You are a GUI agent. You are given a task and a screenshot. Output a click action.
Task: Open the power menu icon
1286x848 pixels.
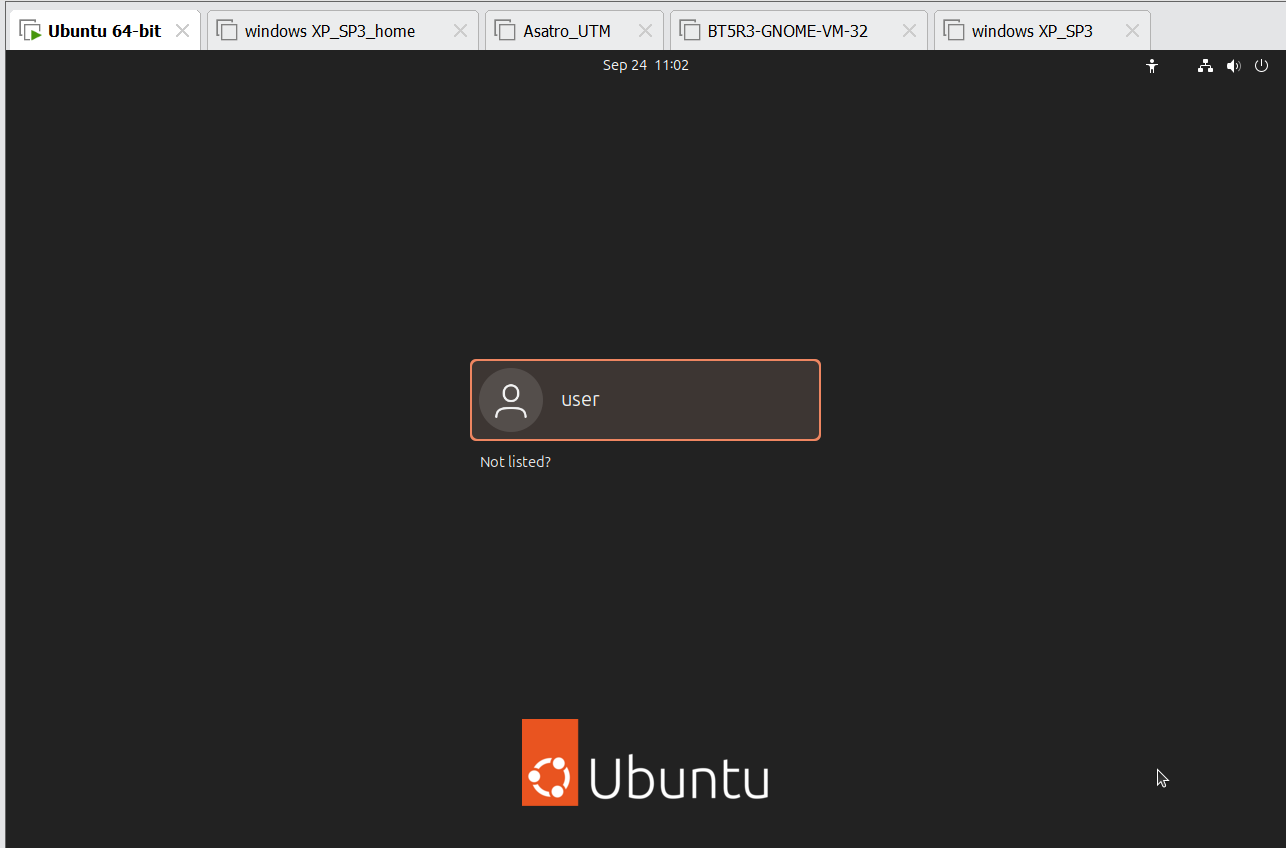click(x=1262, y=66)
